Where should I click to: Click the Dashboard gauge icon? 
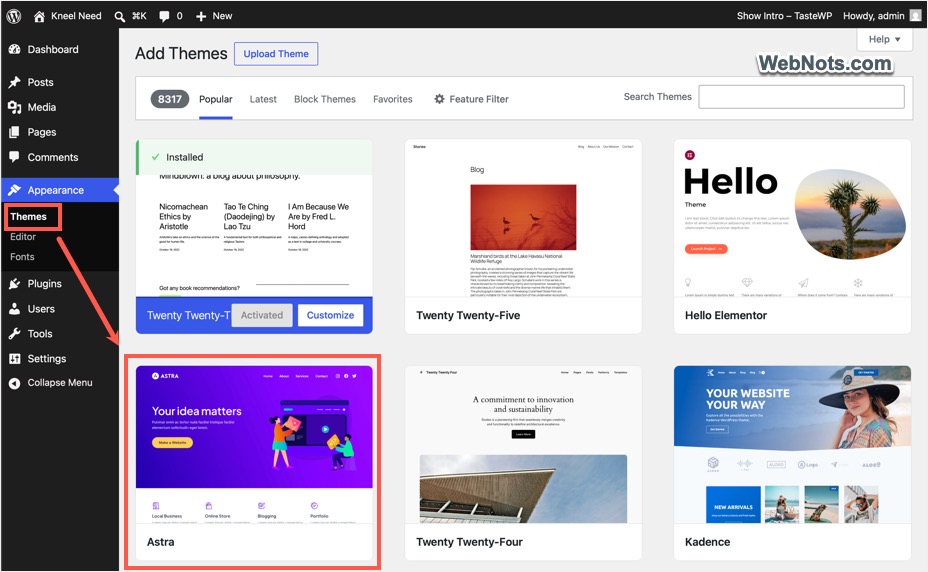click(x=15, y=50)
